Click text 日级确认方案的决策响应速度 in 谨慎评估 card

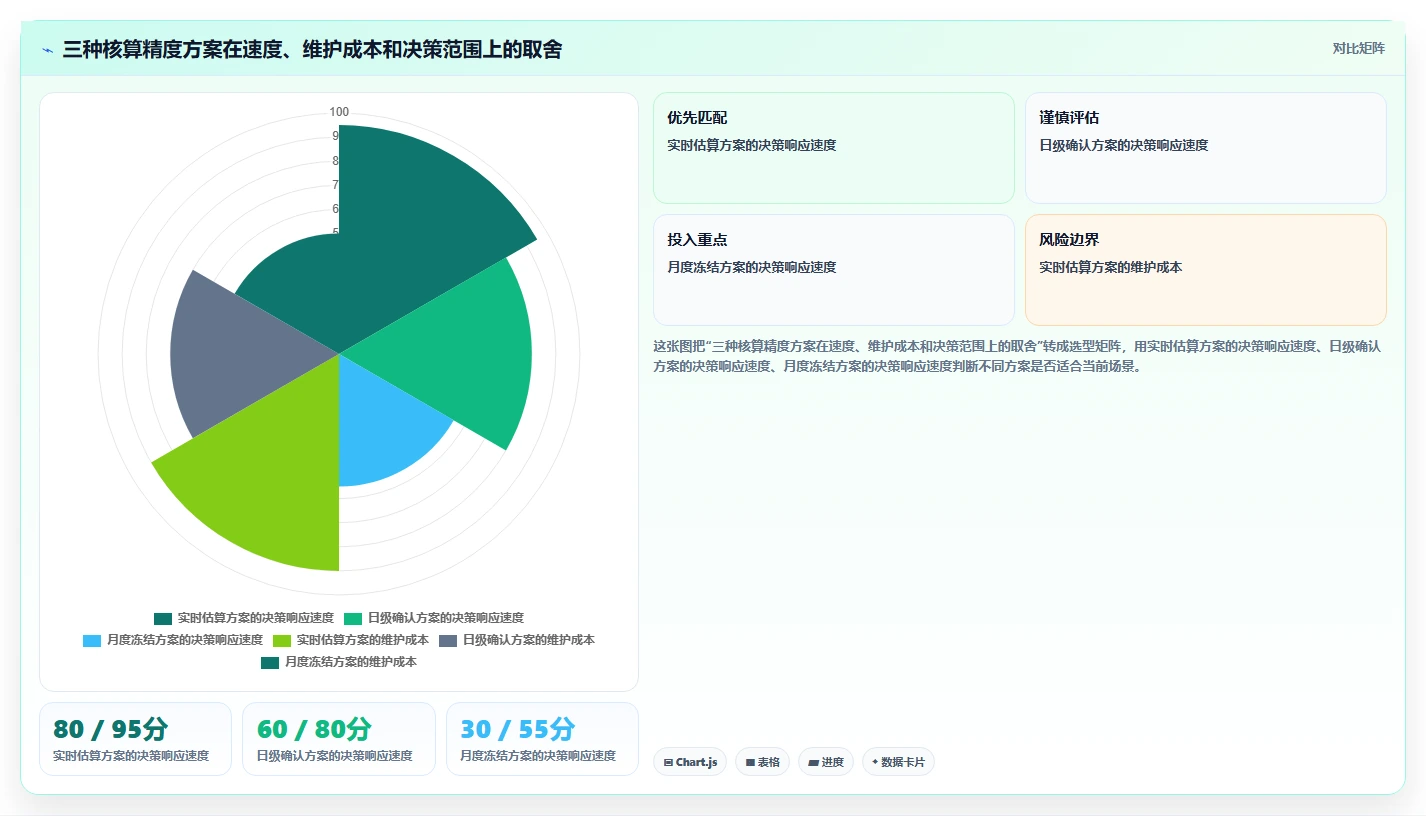tap(1123, 145)
